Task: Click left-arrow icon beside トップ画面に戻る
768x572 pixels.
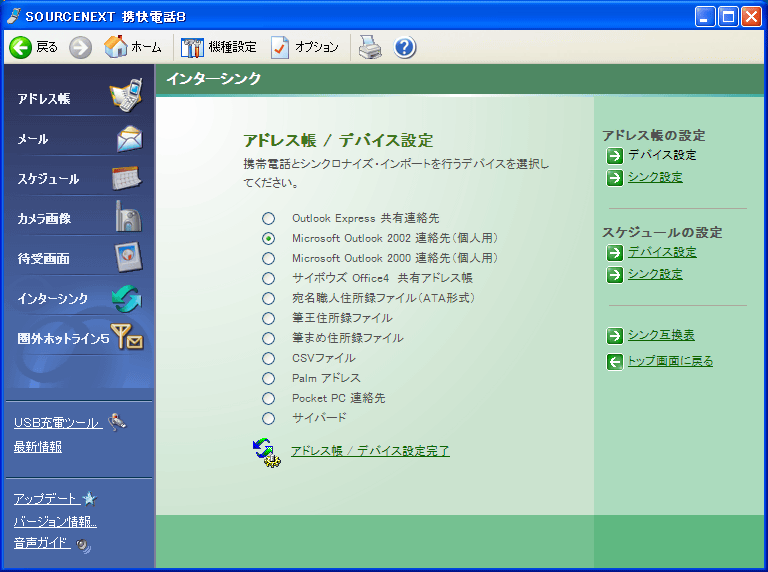Action: pyautogui.click(x=615, y=362)
